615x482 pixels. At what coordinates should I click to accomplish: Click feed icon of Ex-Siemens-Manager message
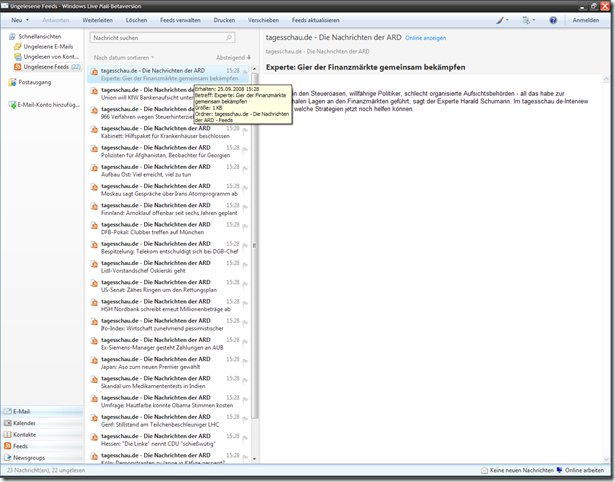[94, 341]
